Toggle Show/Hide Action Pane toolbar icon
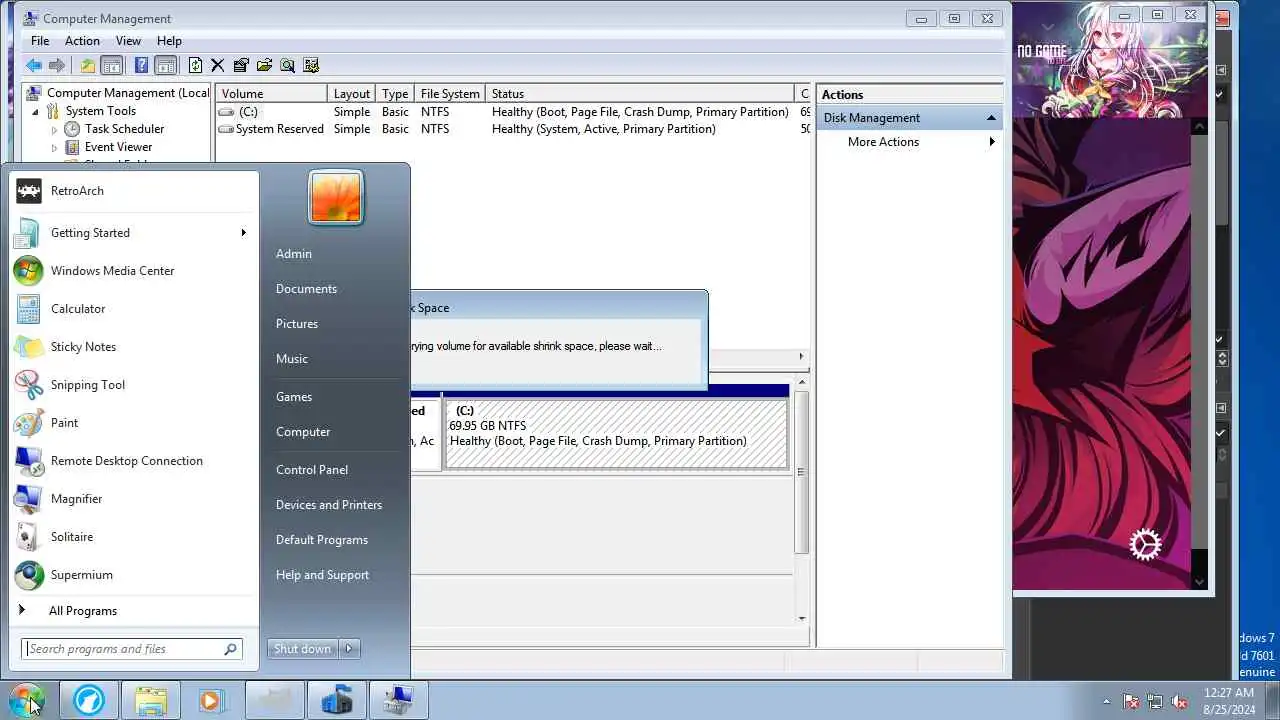 pyautogui.click(x=166, y=65)
